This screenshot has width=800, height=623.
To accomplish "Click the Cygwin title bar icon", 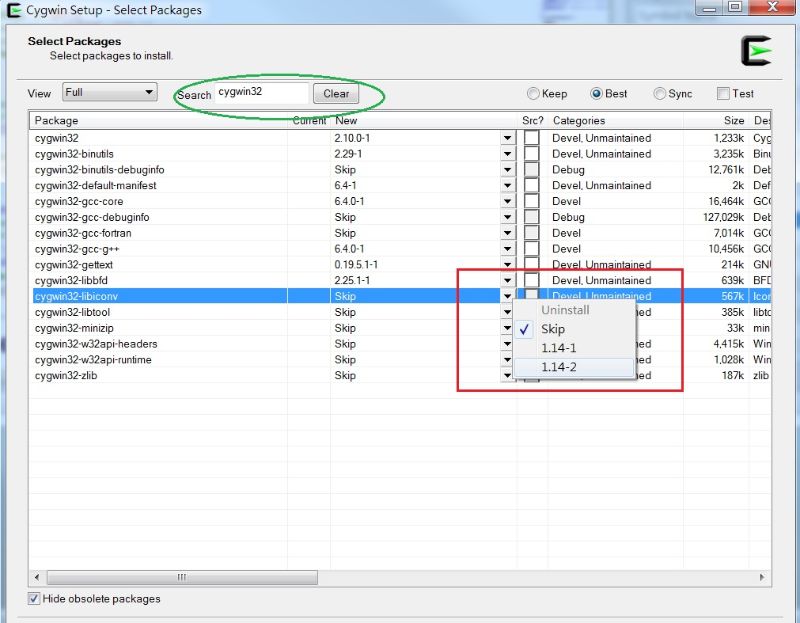I will pyautogui.click(x=13, y=10).
